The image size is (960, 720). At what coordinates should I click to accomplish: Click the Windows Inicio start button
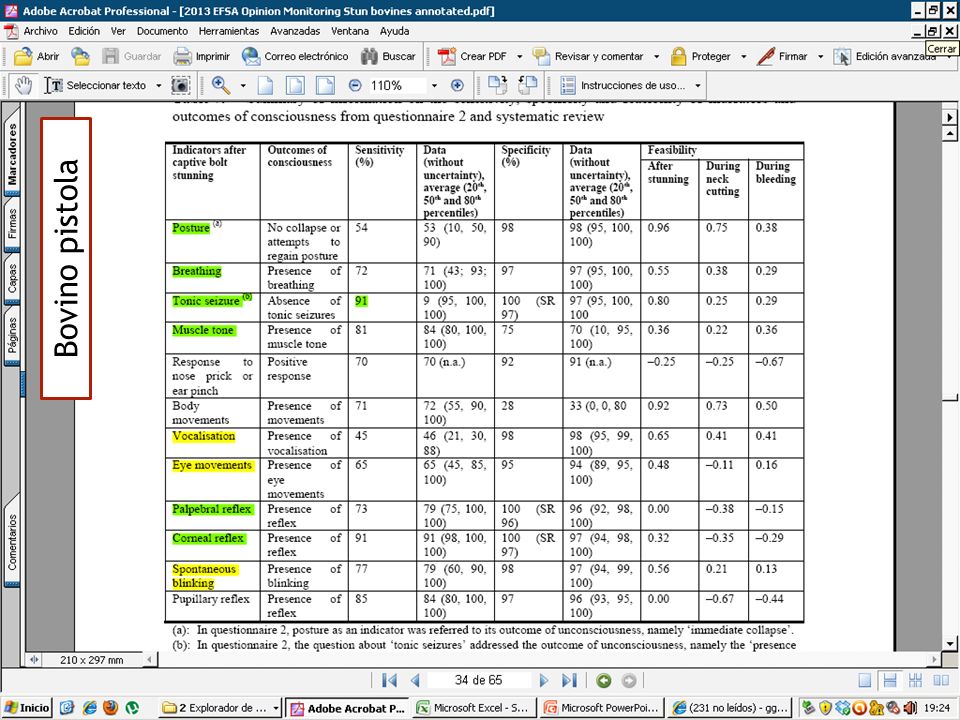[27, 708]
